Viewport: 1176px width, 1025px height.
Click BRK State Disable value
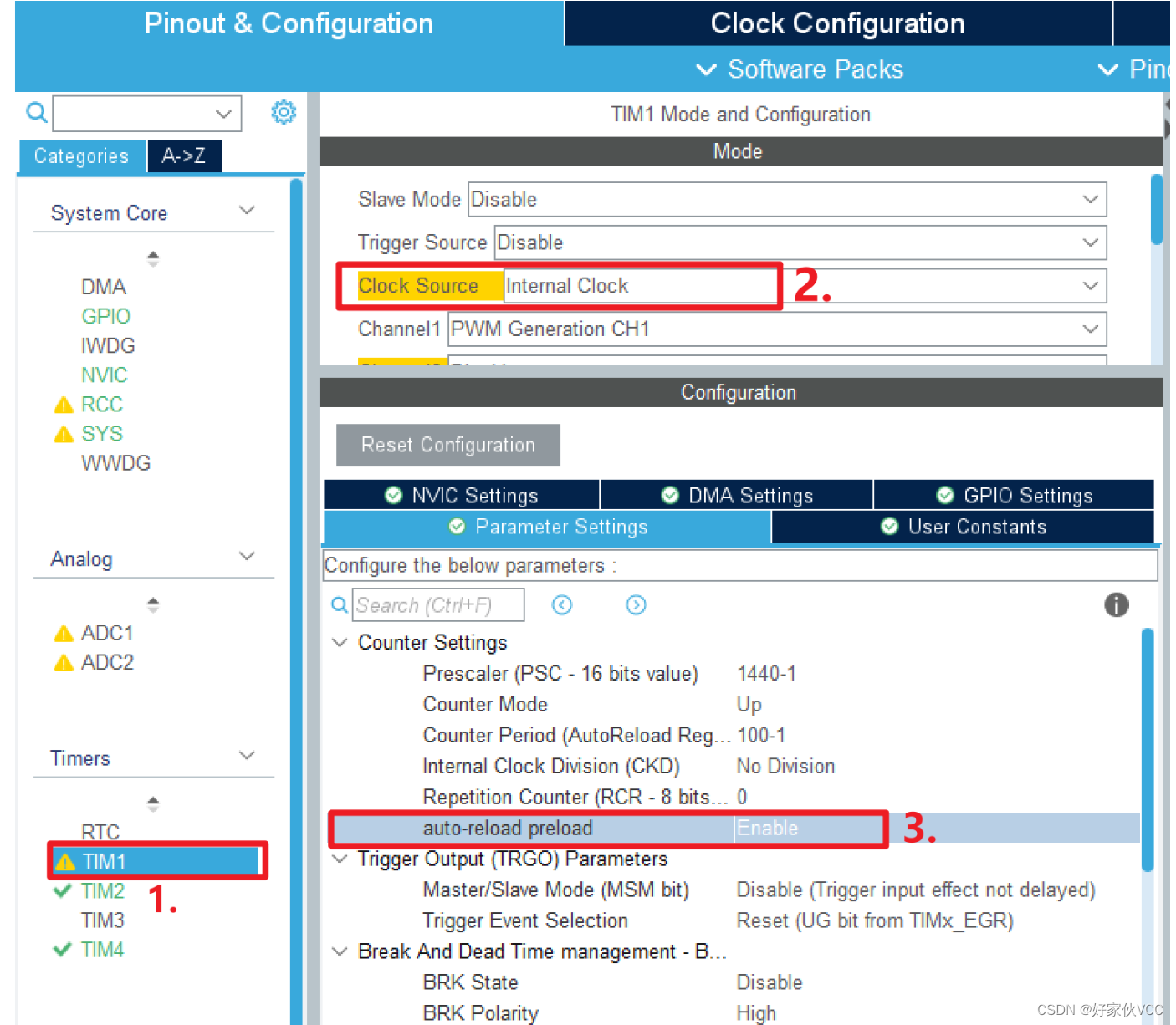pos(770,982)
